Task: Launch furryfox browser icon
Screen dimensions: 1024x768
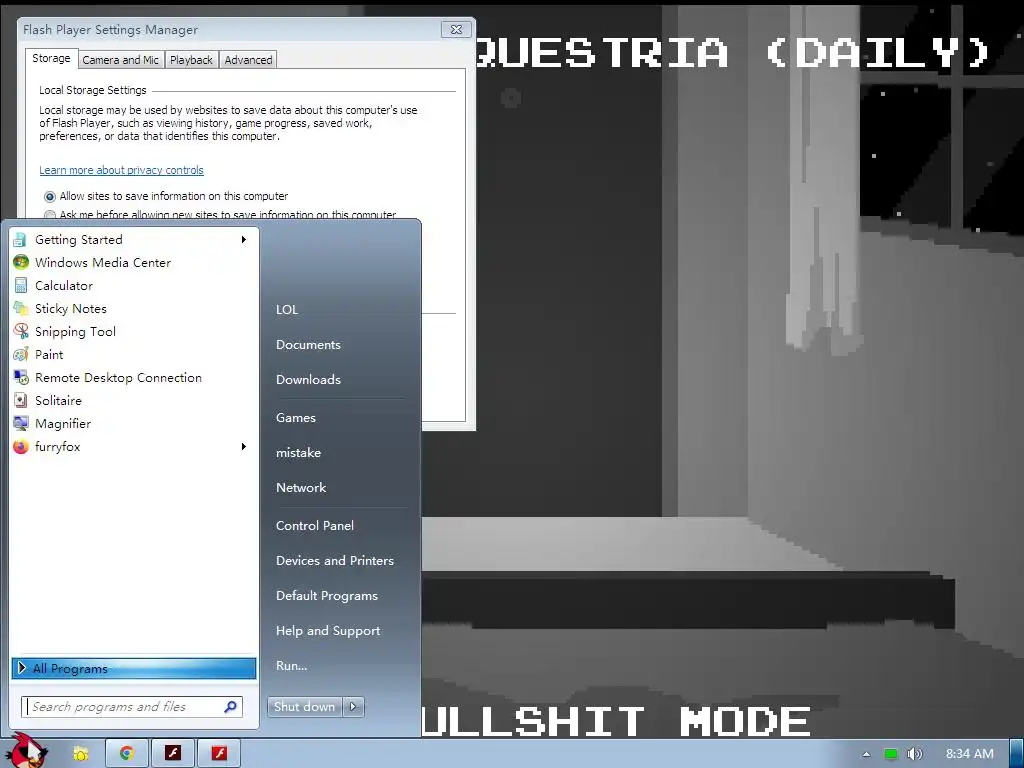Action: [x=20, y=447]
